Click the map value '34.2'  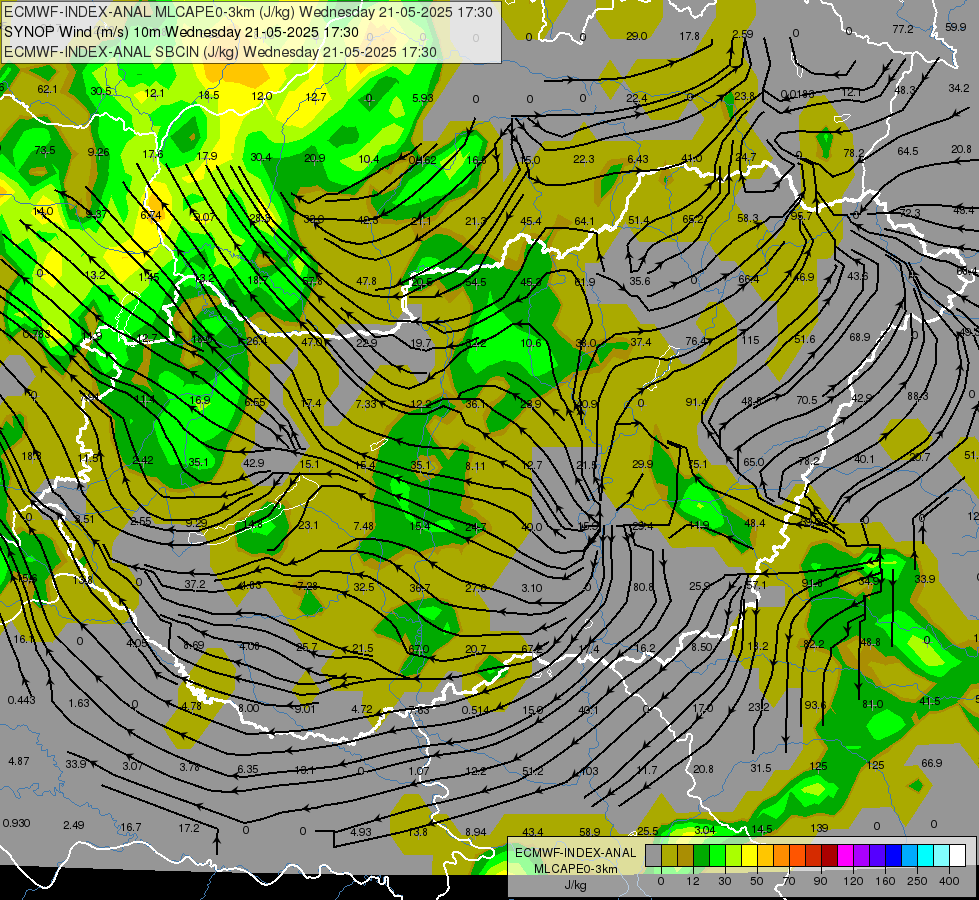tap(959, 88)
